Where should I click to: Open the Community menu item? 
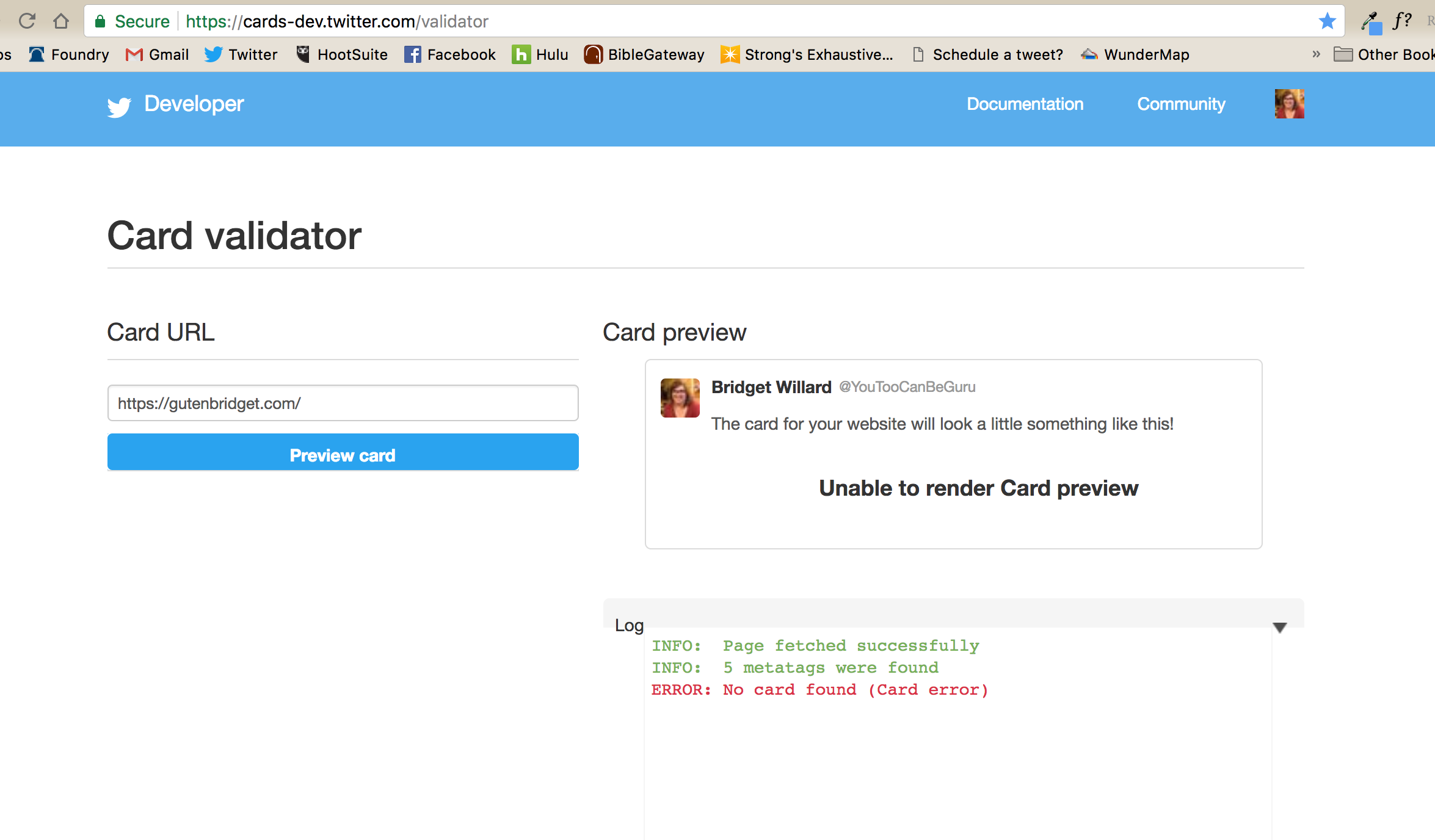(x=1181, y=104)
